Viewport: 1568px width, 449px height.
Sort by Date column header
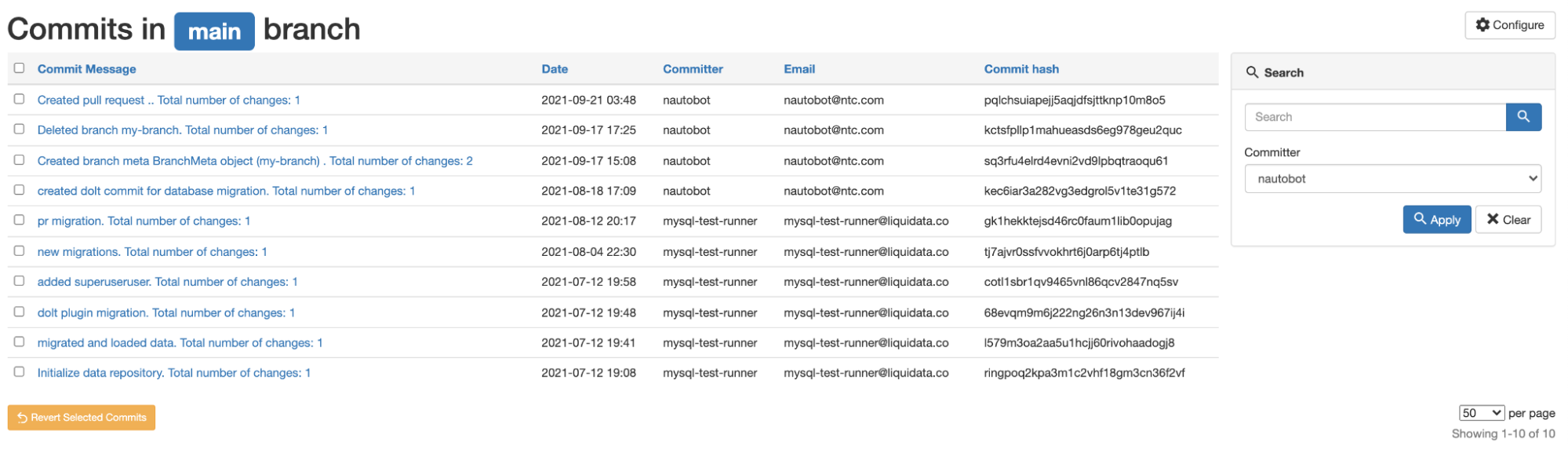tap(555, 69)
